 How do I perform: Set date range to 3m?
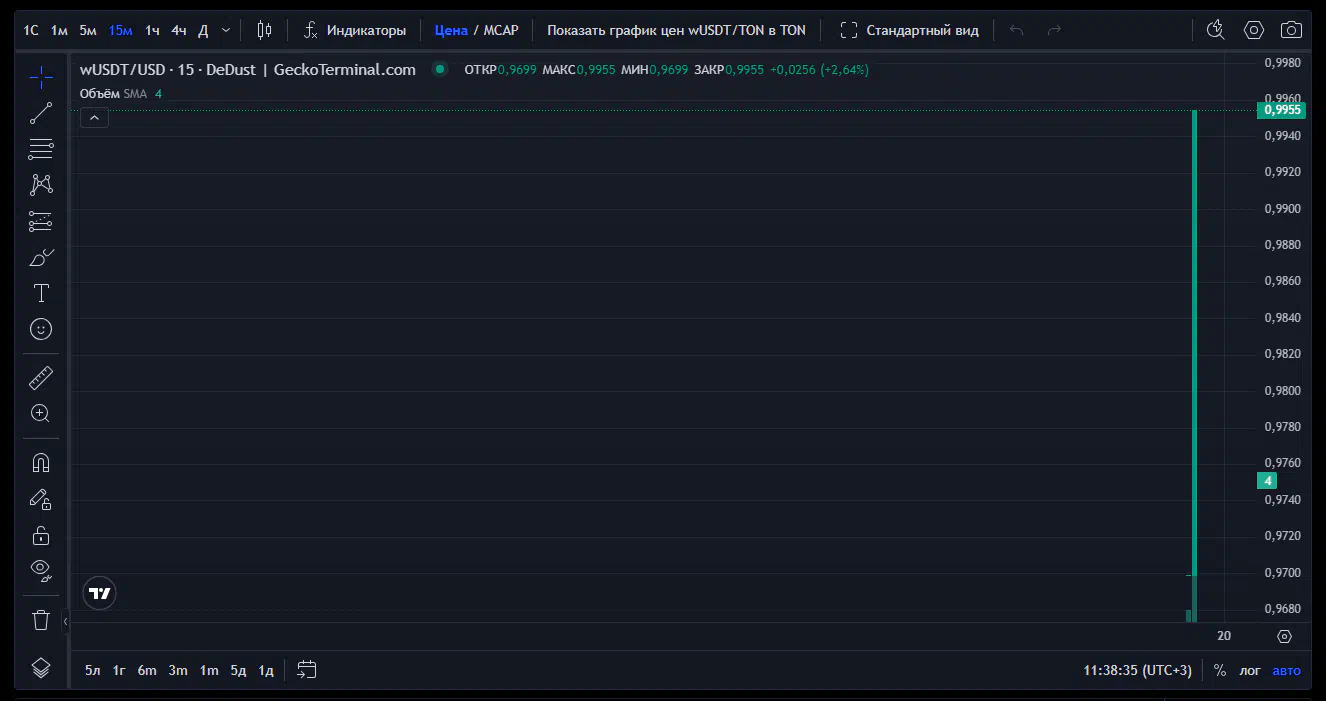point(178,670)
